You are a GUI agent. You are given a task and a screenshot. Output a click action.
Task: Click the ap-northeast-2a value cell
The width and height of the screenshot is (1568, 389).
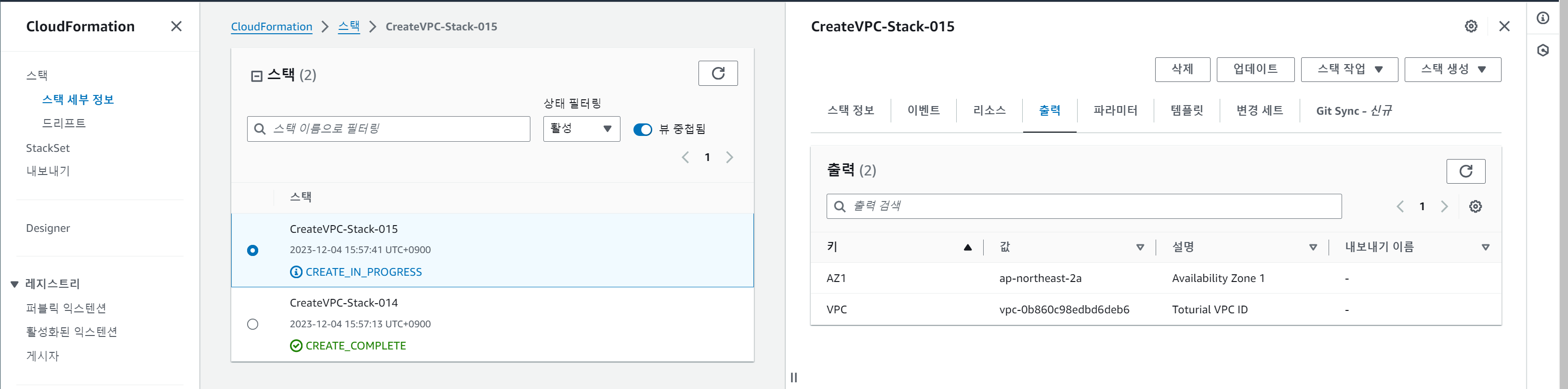1040,279
